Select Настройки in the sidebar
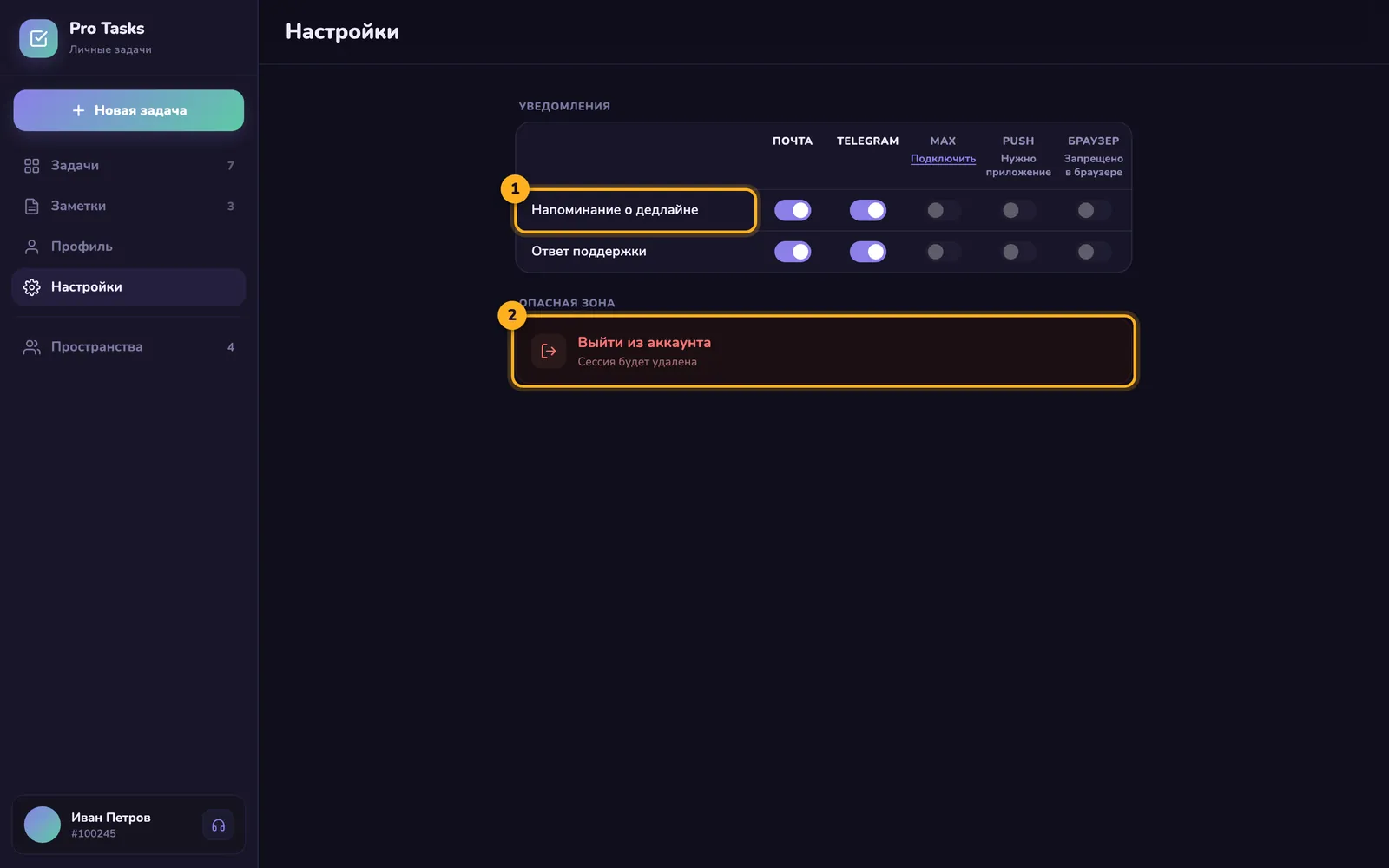This screenshot has width=1389, height=868. pyautogui.click(x=128, y=287)
